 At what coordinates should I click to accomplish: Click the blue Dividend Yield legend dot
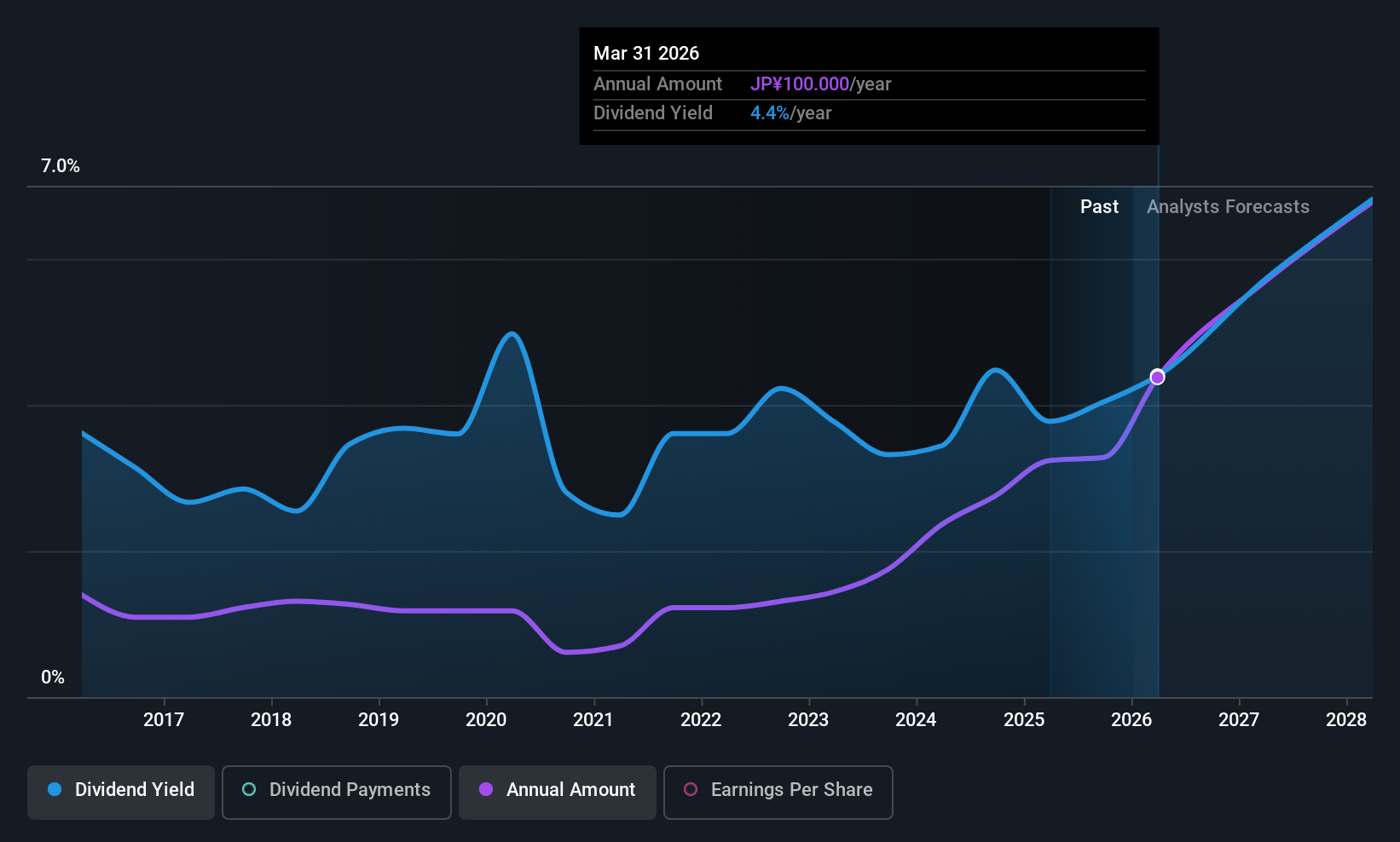[x=55, y=790]
